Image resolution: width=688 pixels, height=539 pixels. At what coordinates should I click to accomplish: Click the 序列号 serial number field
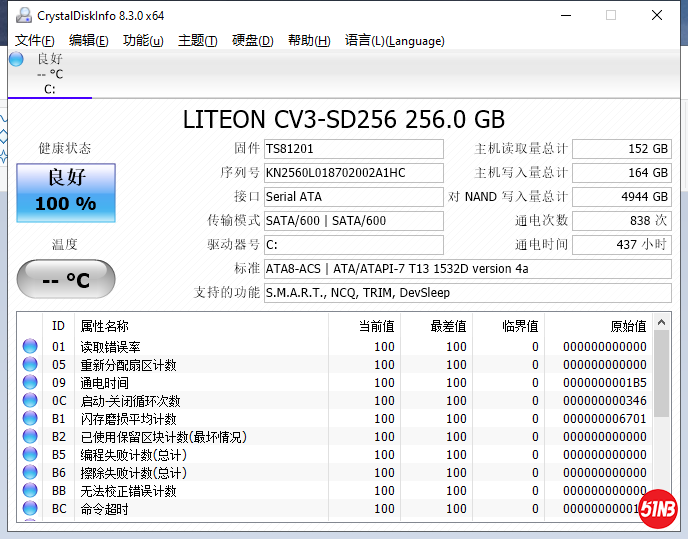coord(352,173)
